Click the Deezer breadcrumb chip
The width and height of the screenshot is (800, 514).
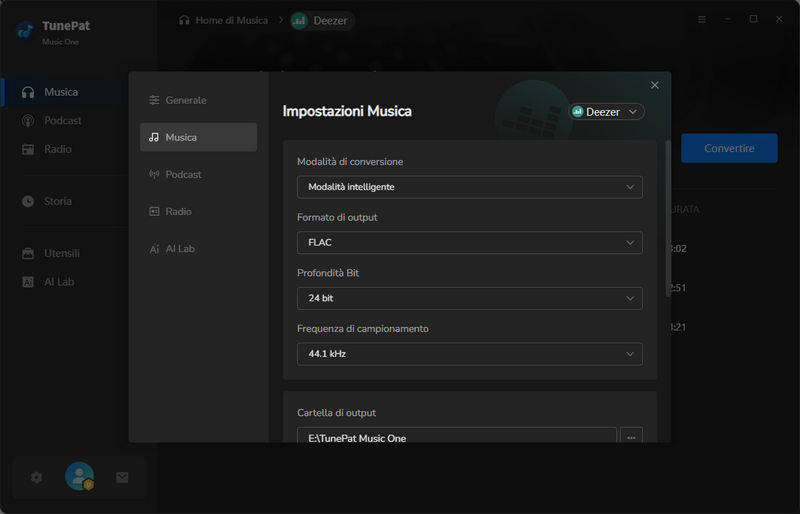click(321, 21)
